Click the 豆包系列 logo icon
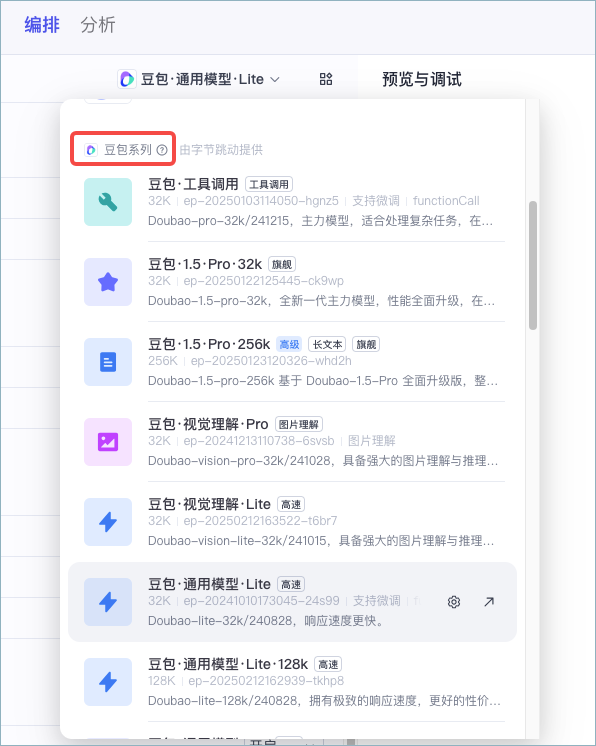The image size is (596, 746). pyautogui.click(x=91, y=150)
